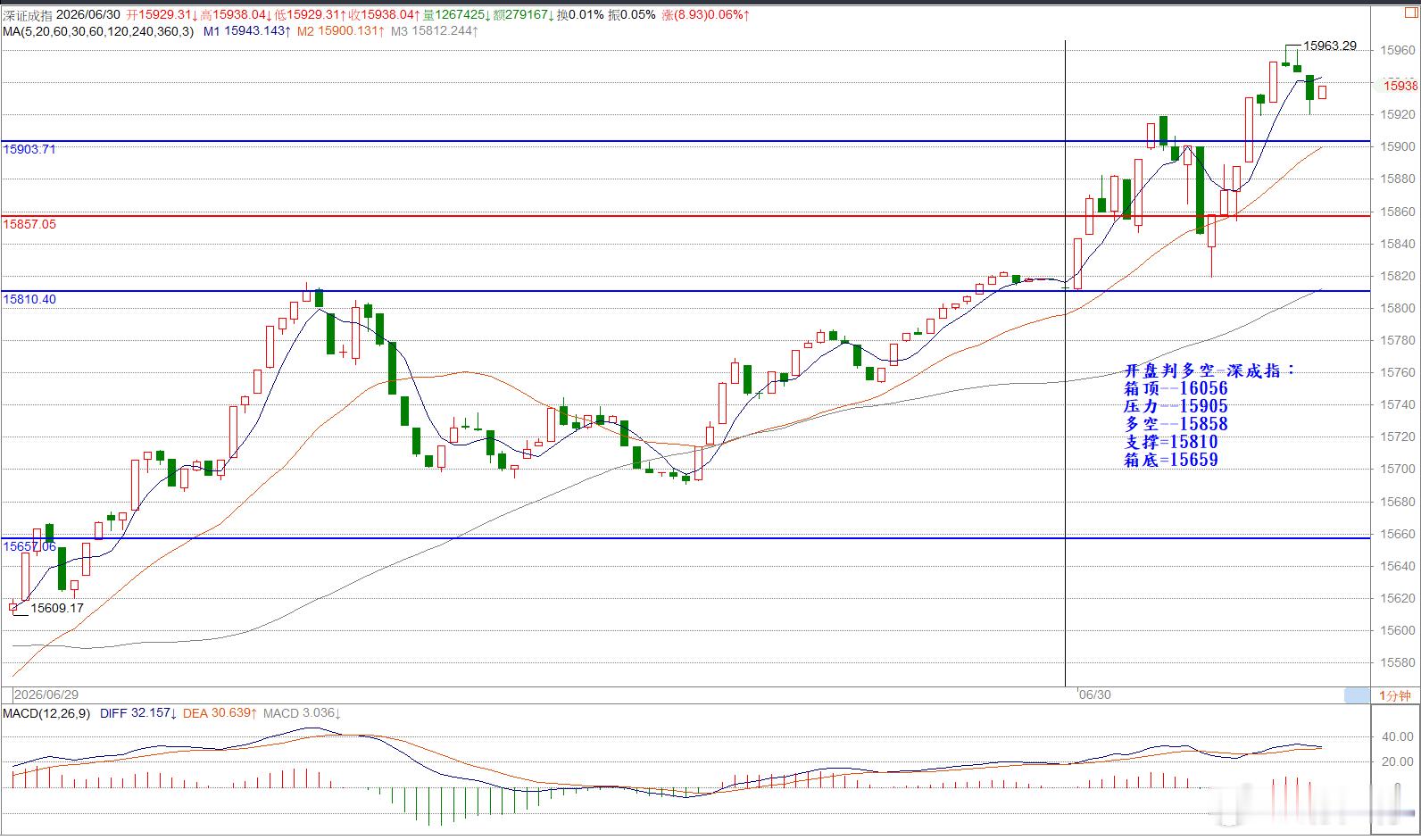1421x840 pixels.
Task: Select the 15810.40 blue line label
Action: pyautogui.click(x=29, y=299)
